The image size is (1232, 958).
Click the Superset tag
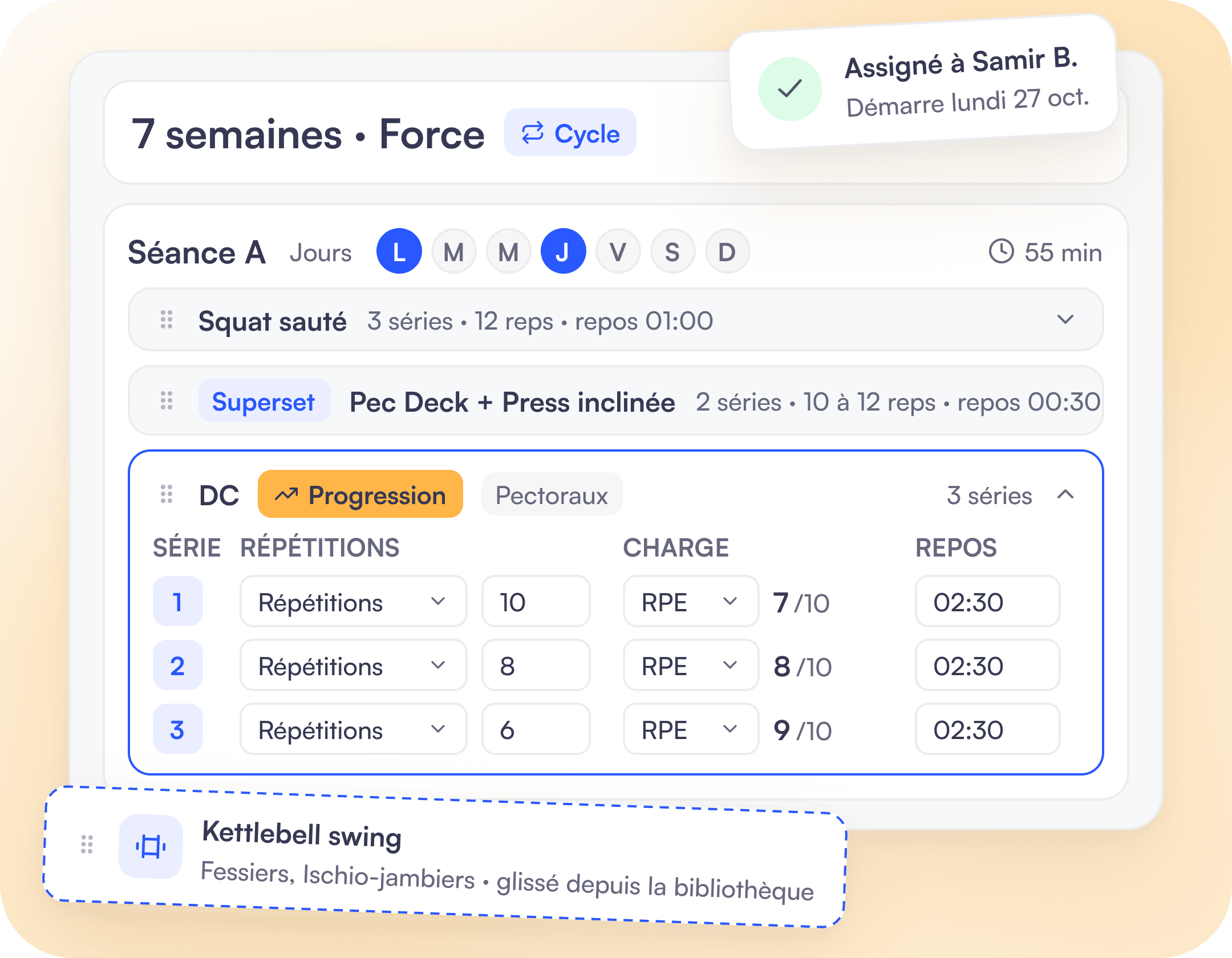[264, 401]
